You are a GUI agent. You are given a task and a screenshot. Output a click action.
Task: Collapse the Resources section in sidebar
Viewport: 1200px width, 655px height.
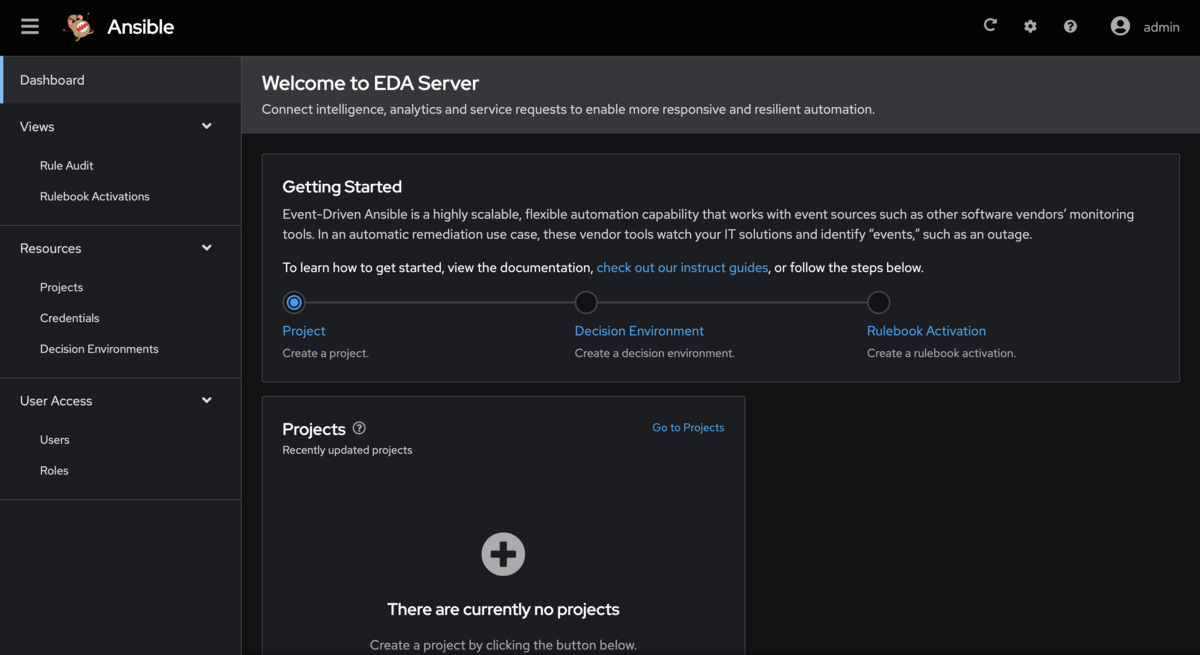[x=206, y=247]
